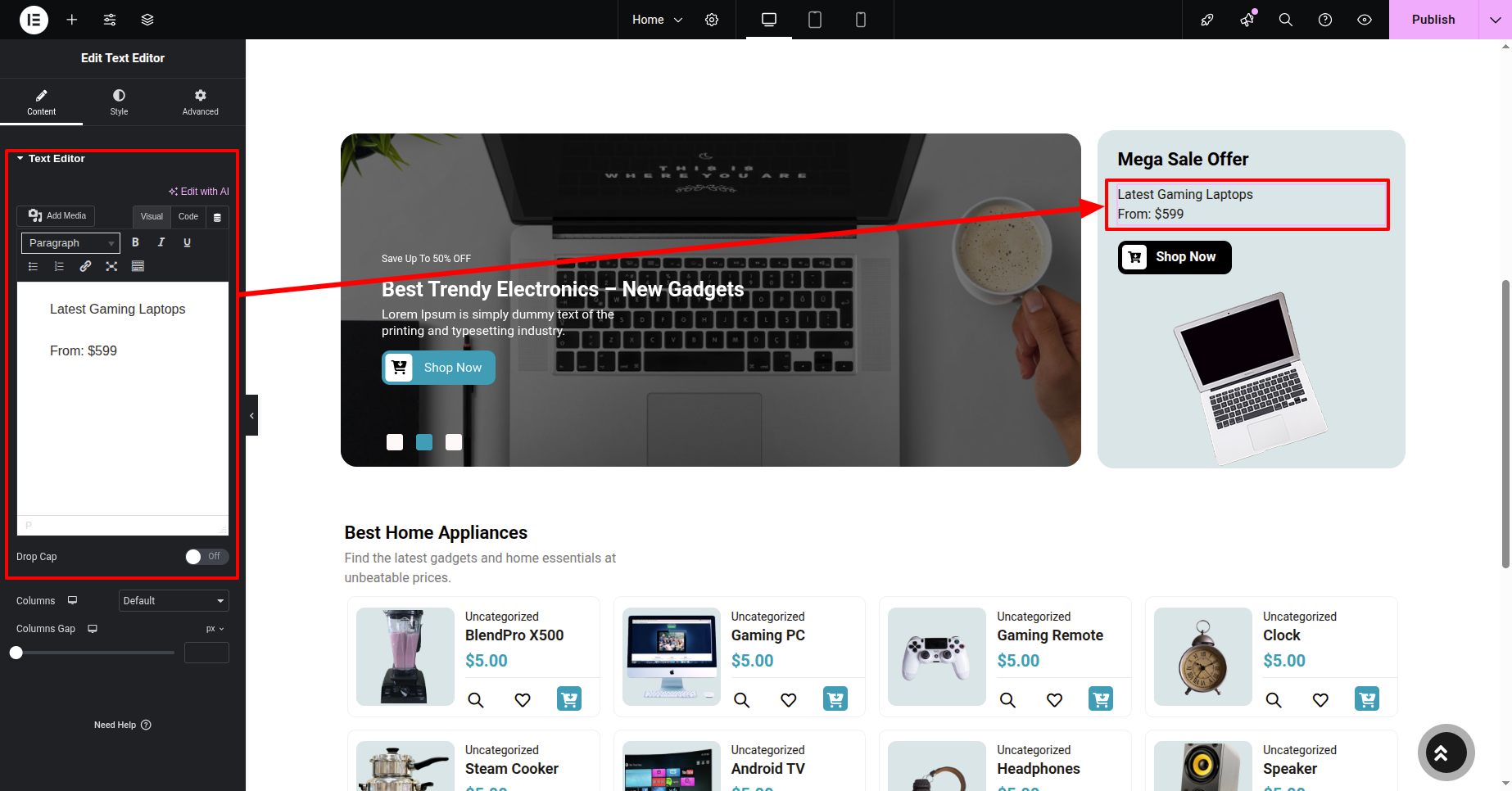Switch to mobile responsive view
This screenshot has width=1512, height=791.
(x=861, y=20)
